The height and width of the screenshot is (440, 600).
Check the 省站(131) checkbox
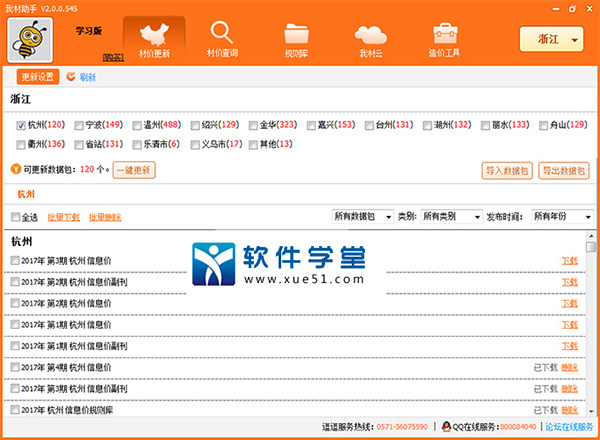79,145
